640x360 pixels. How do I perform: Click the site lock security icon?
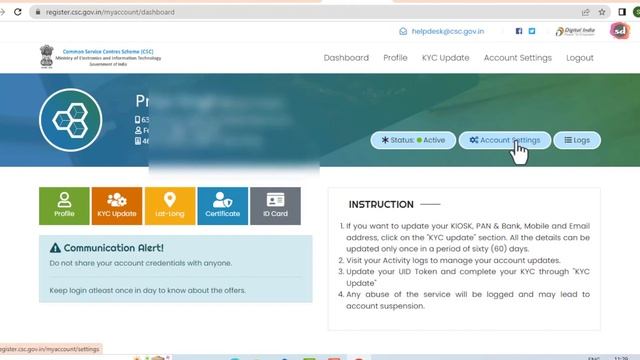(38, 12)
